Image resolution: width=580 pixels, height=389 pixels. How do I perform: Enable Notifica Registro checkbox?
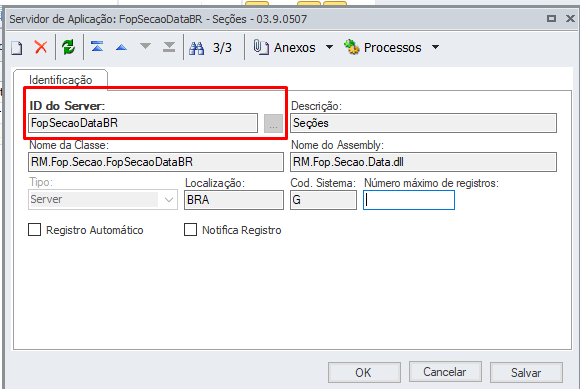pyautogui.click(x=190, y=230)
